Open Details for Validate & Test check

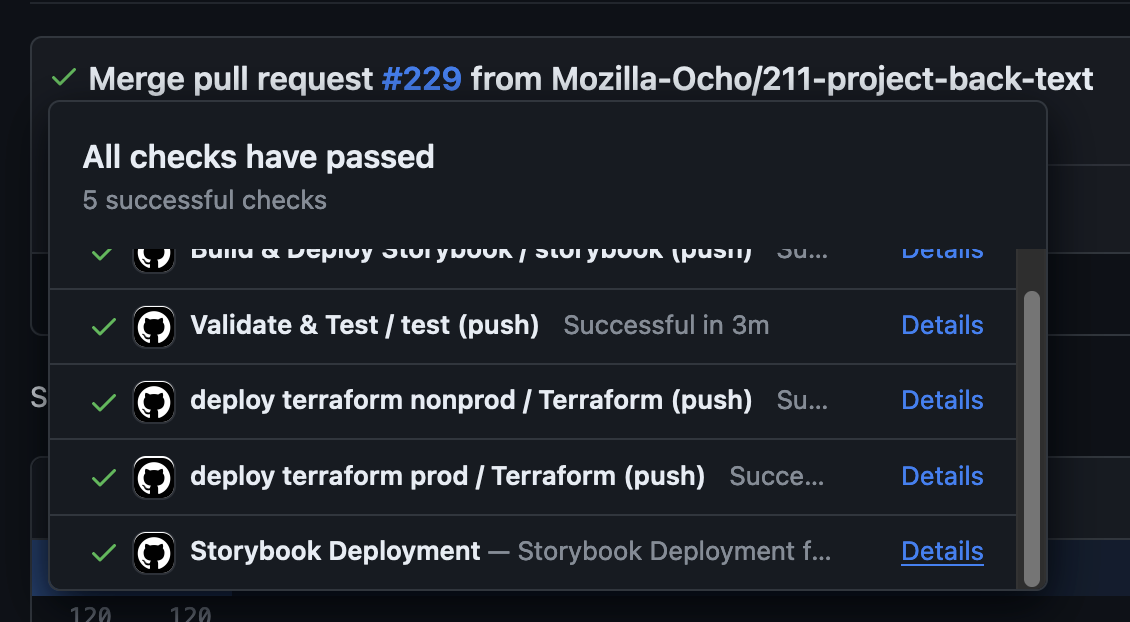tap(942, 325)
